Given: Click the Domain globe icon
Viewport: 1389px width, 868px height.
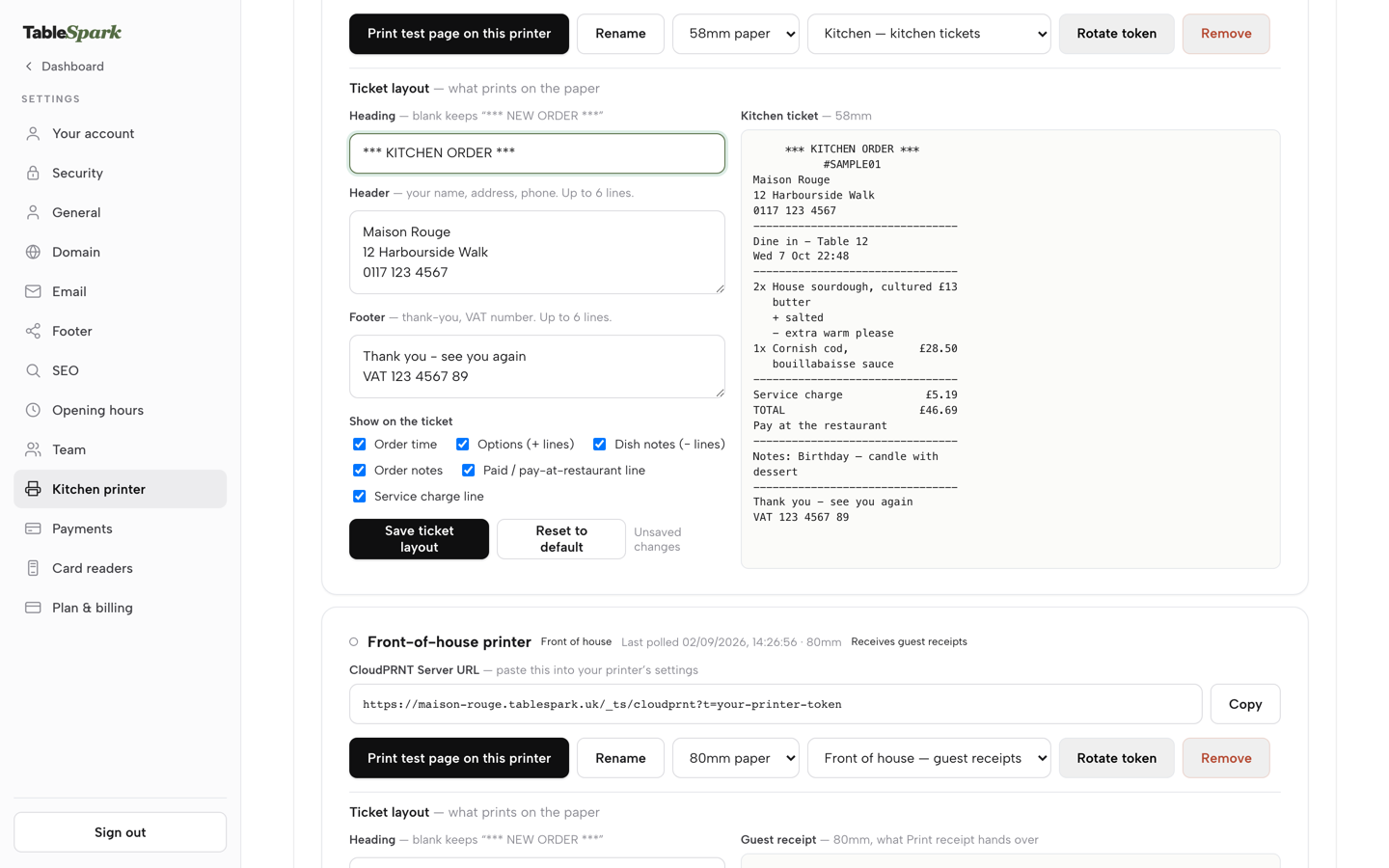Looking at the screenshot, I should pyautogui.click(x=33, y=253).
